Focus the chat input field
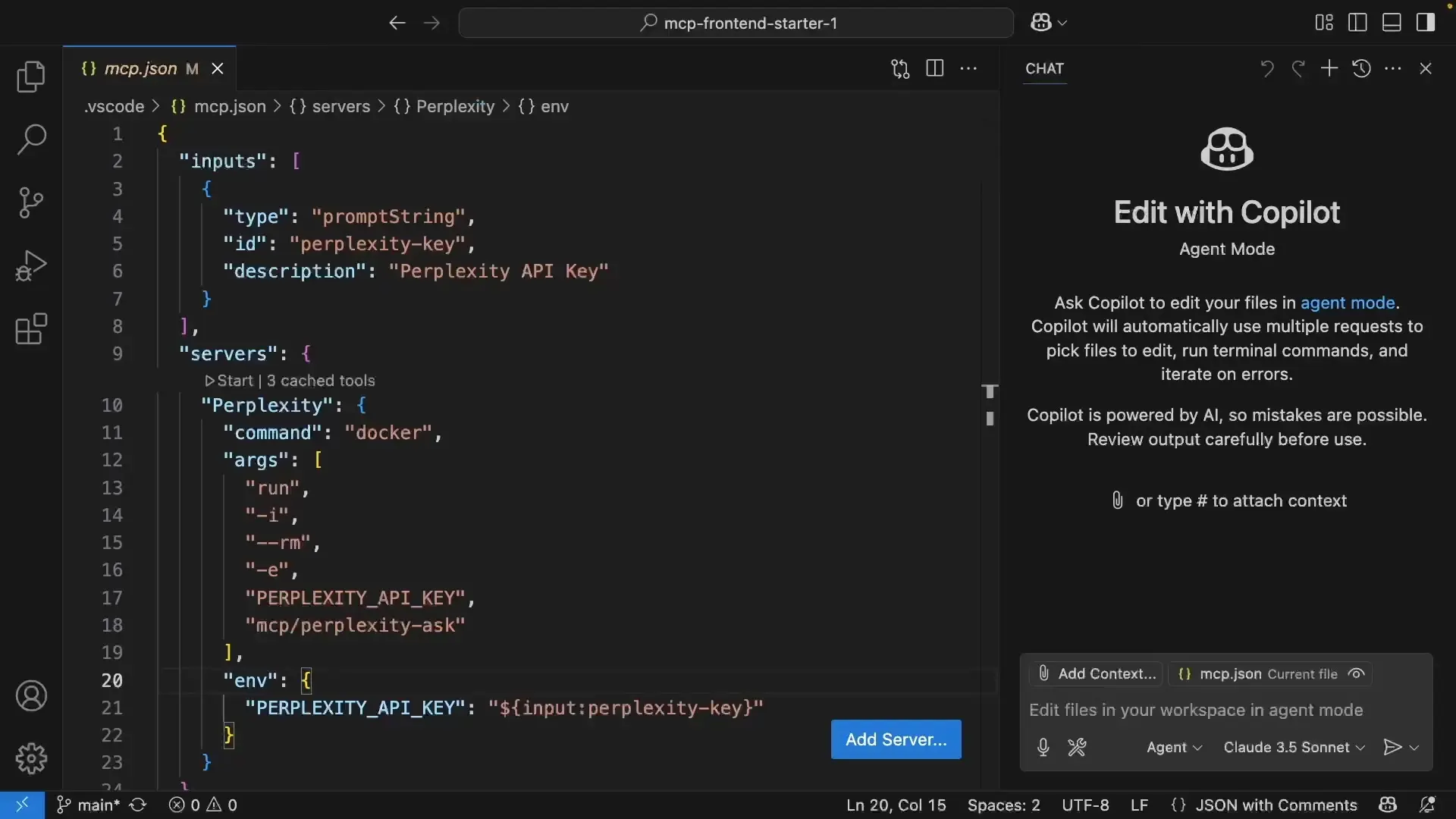 (1226, 711)
